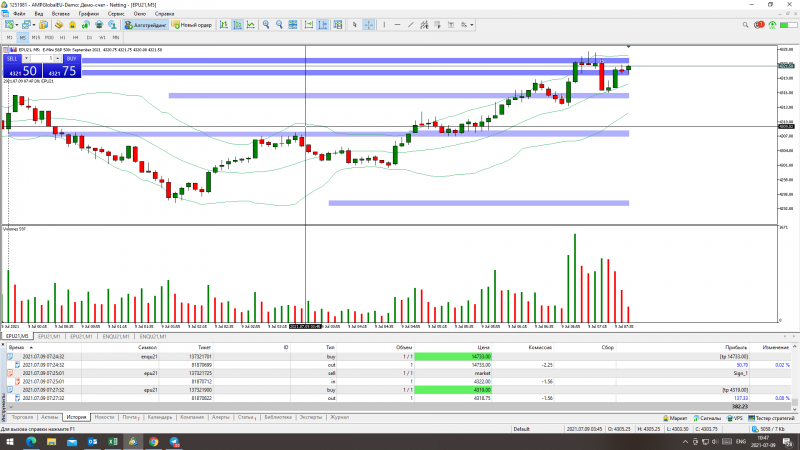Switch timeframe to H4
The image size is (800, 450).
click(x=76, y=37)
